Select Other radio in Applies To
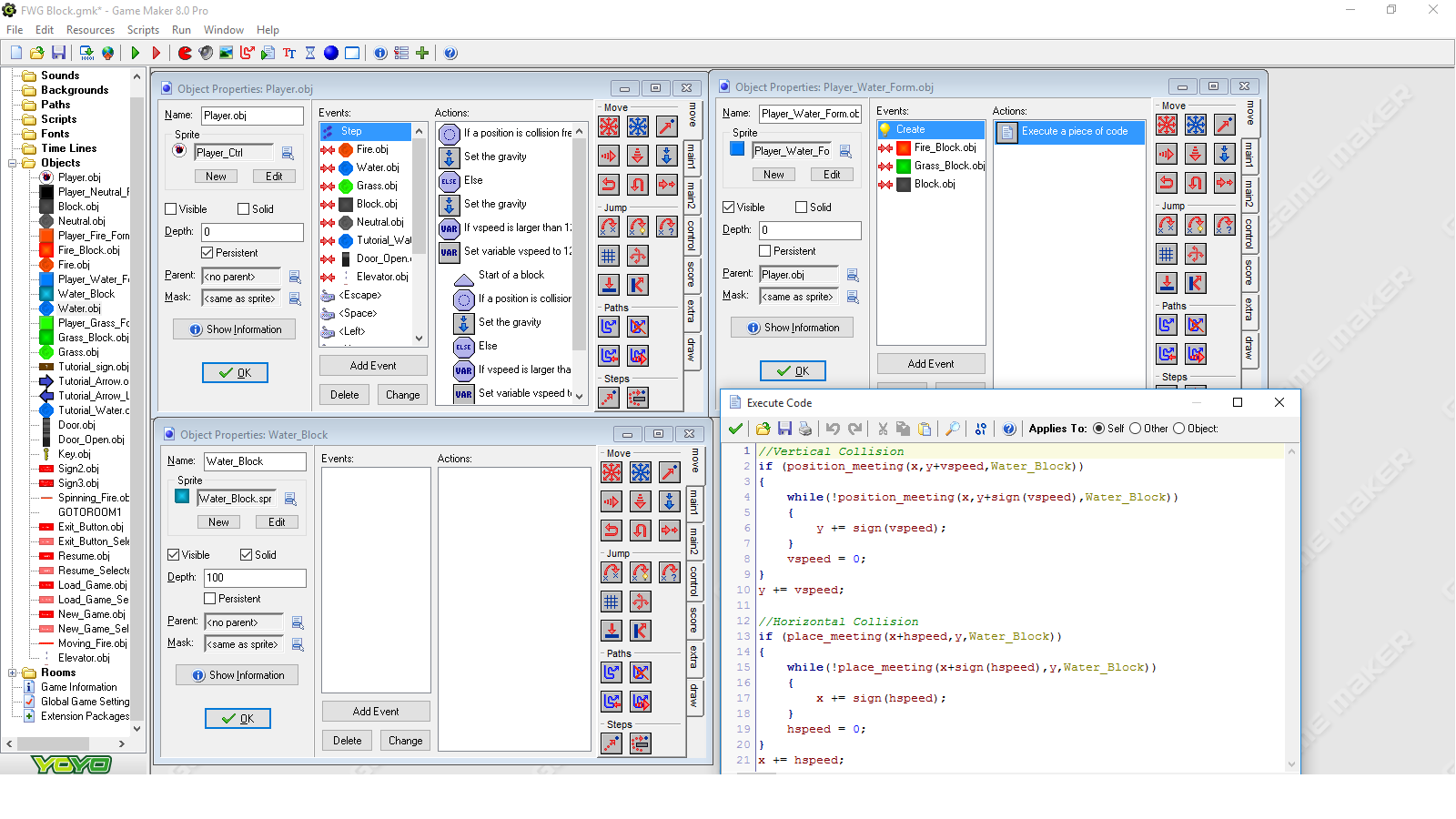 pos(1135,429)
